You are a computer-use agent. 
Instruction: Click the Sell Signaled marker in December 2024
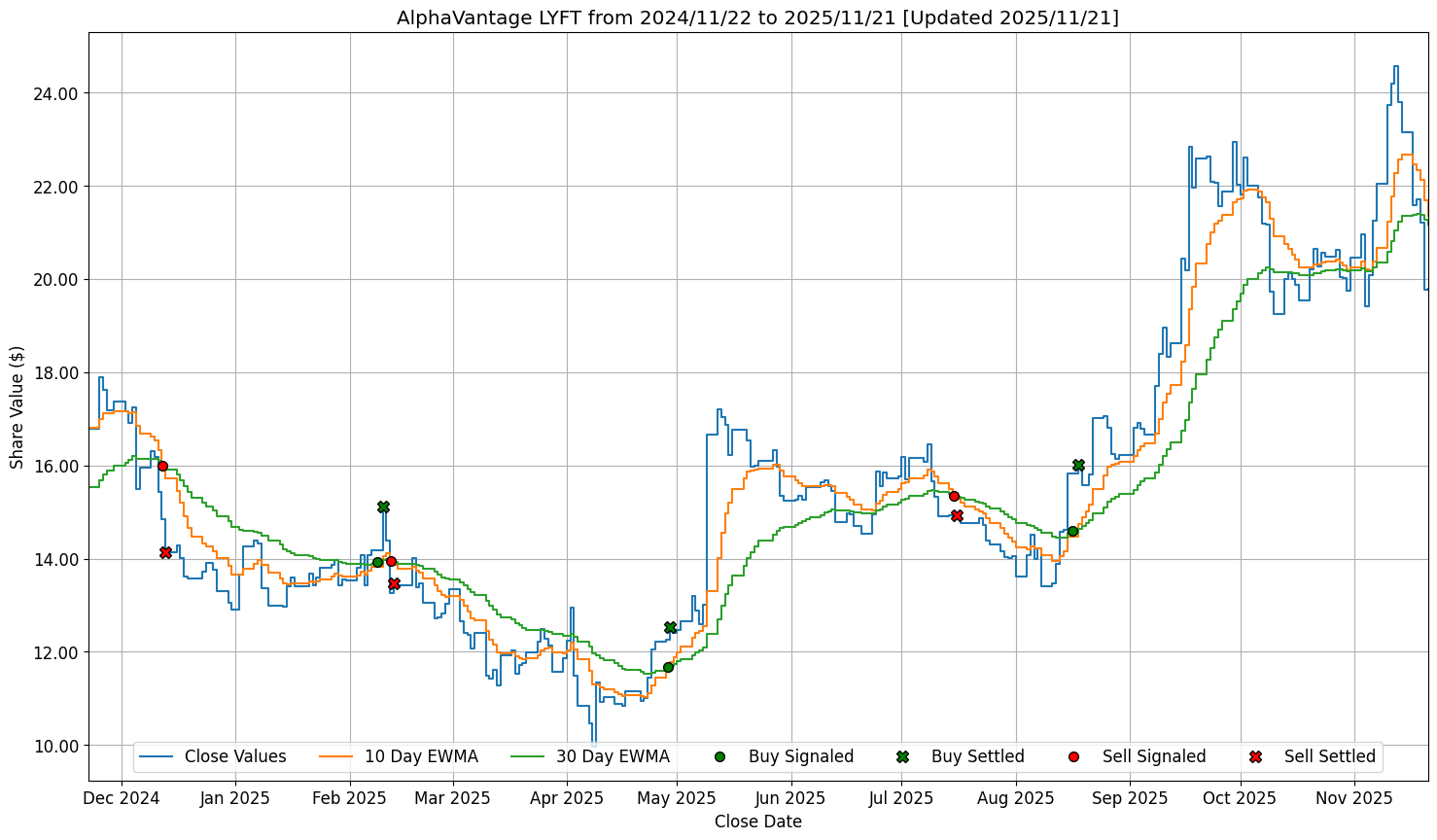pyautogui.click(x=162, y=466)
